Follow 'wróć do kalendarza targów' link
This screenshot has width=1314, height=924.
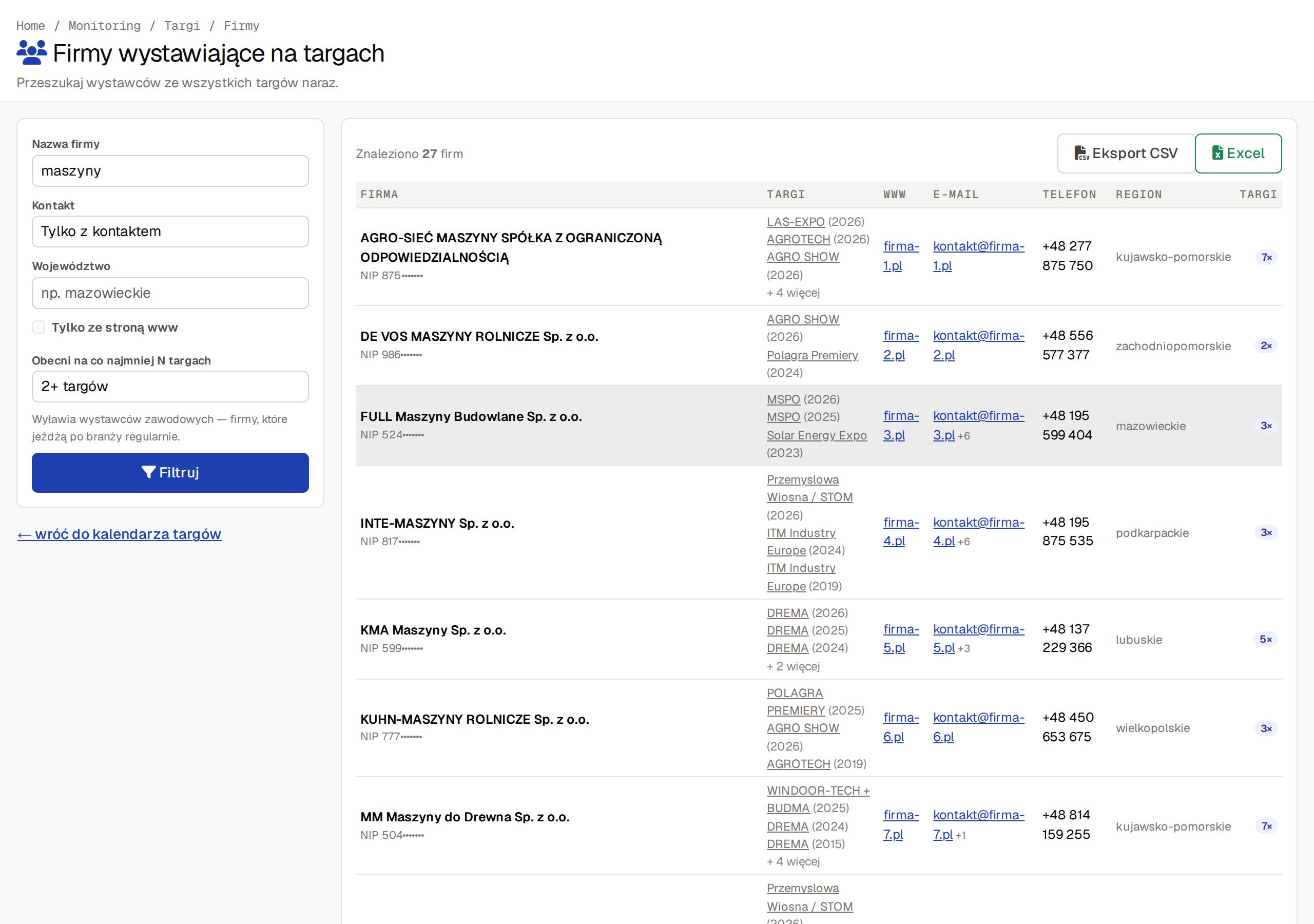point(119,534)
